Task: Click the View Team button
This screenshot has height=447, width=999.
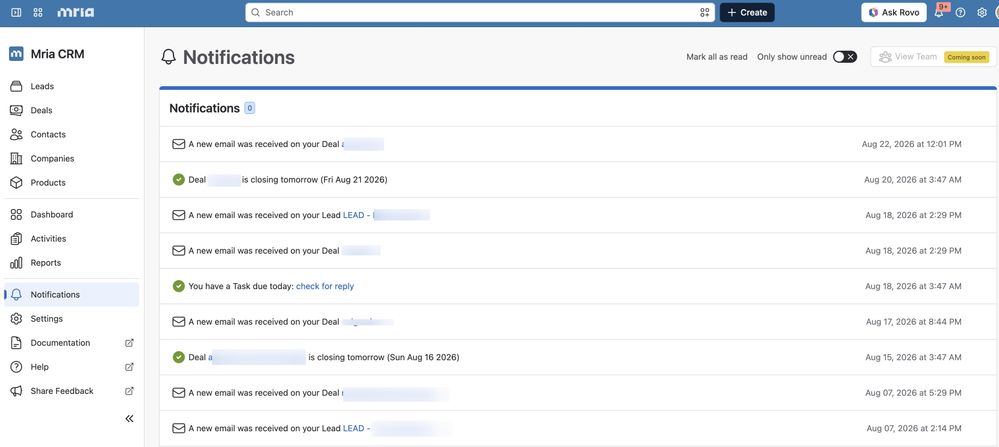Action: (x=933, y=57)
